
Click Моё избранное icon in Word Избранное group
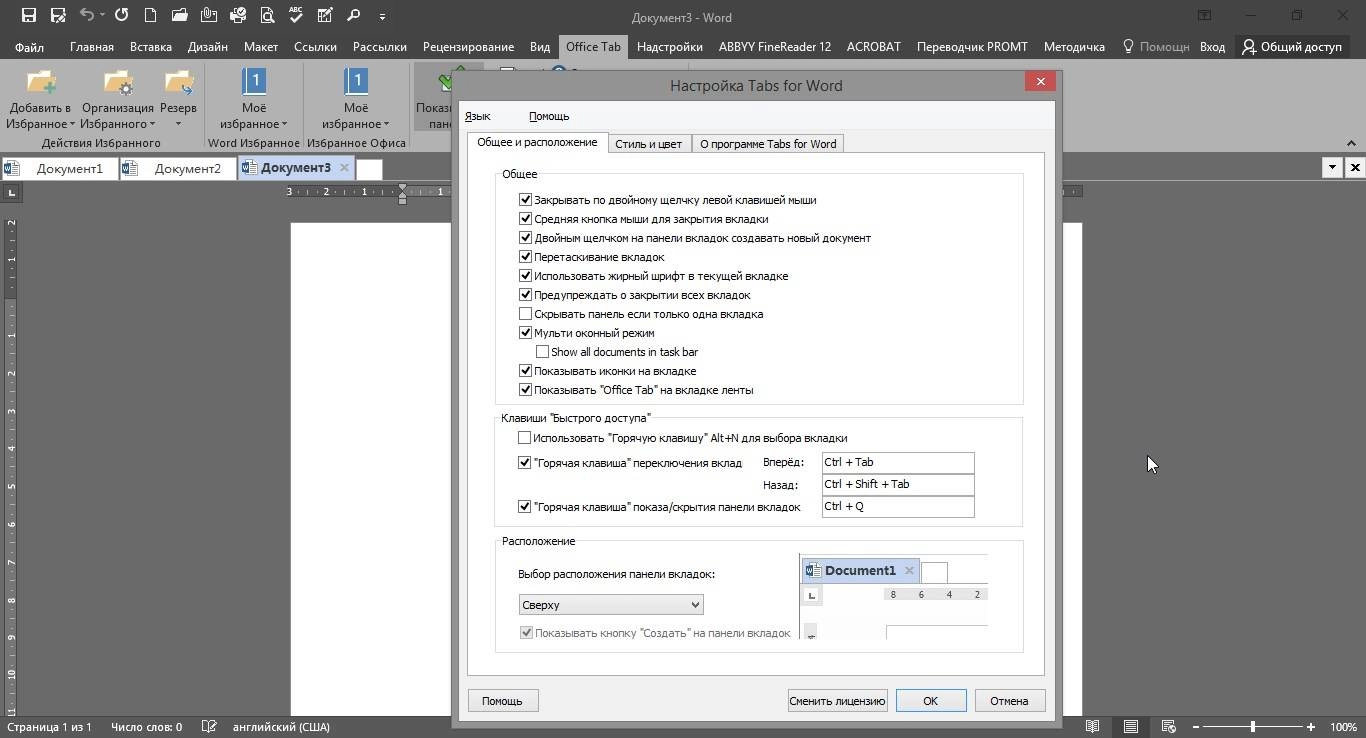click(254, 82)
